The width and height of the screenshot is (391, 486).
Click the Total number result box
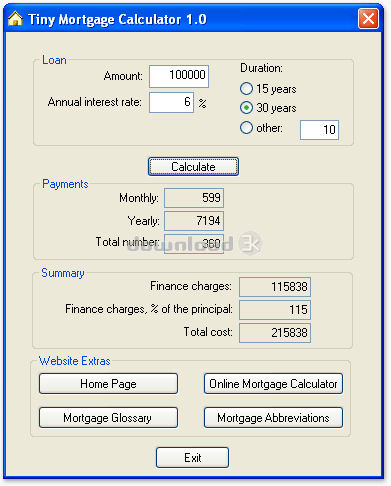pos(194,244)
